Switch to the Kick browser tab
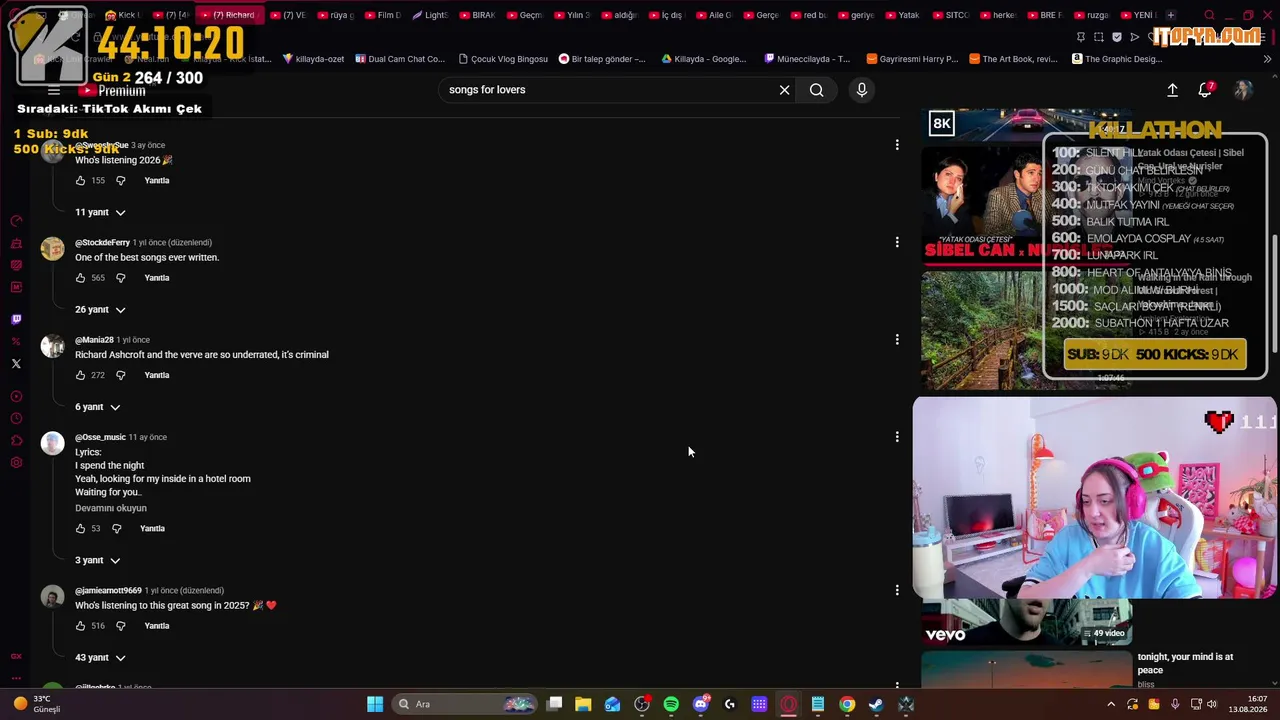This screenshot has width=1280, height=720. click(x=124, y=15)
